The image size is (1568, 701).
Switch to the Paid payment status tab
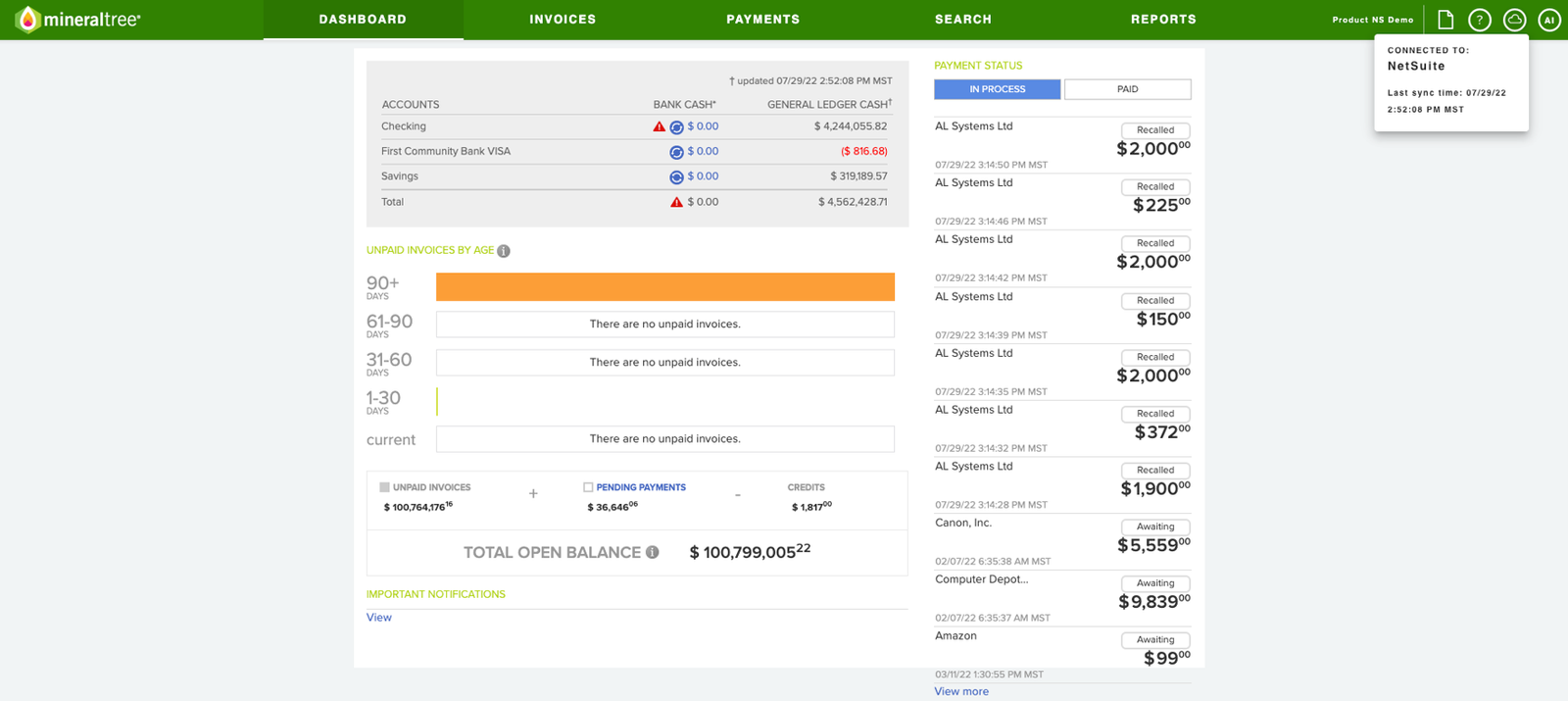[1128, 89]
